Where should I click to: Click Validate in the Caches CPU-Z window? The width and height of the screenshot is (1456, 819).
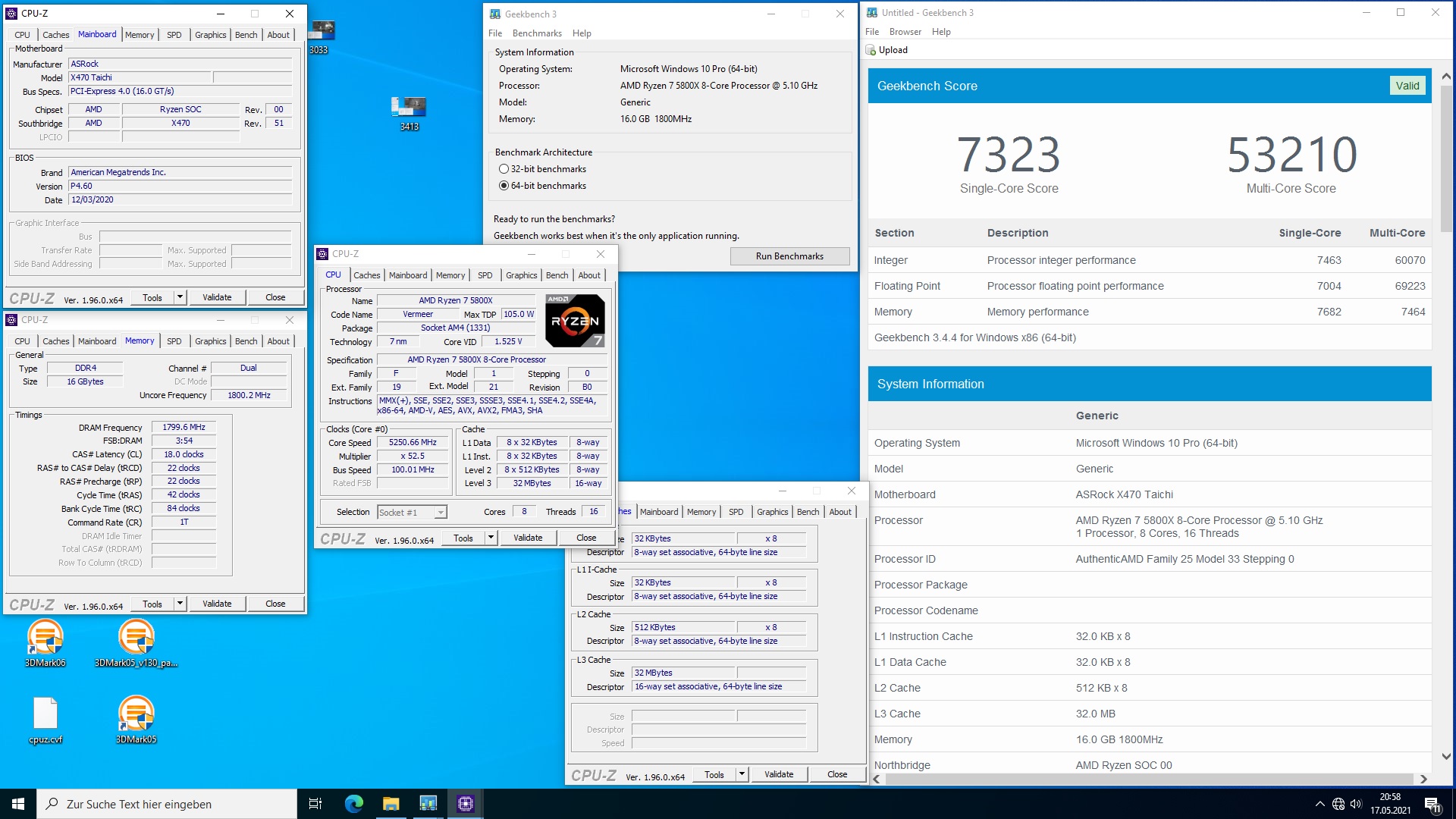click(779, 774)
